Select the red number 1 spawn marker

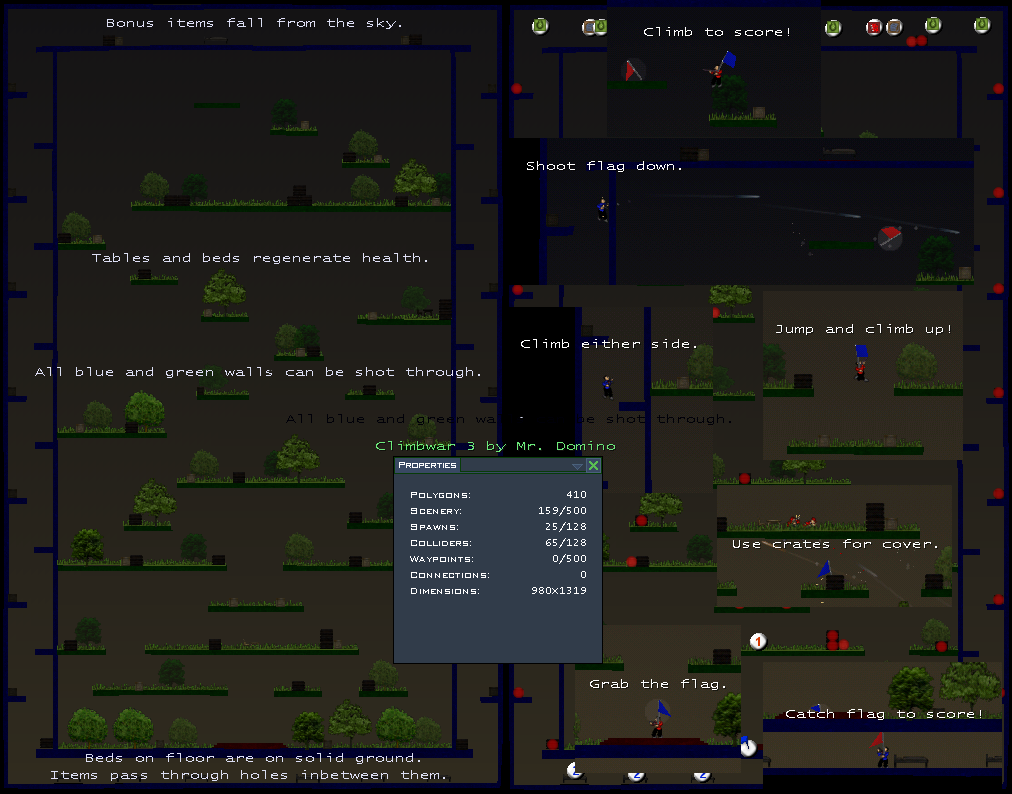click(x=758, y=640)
